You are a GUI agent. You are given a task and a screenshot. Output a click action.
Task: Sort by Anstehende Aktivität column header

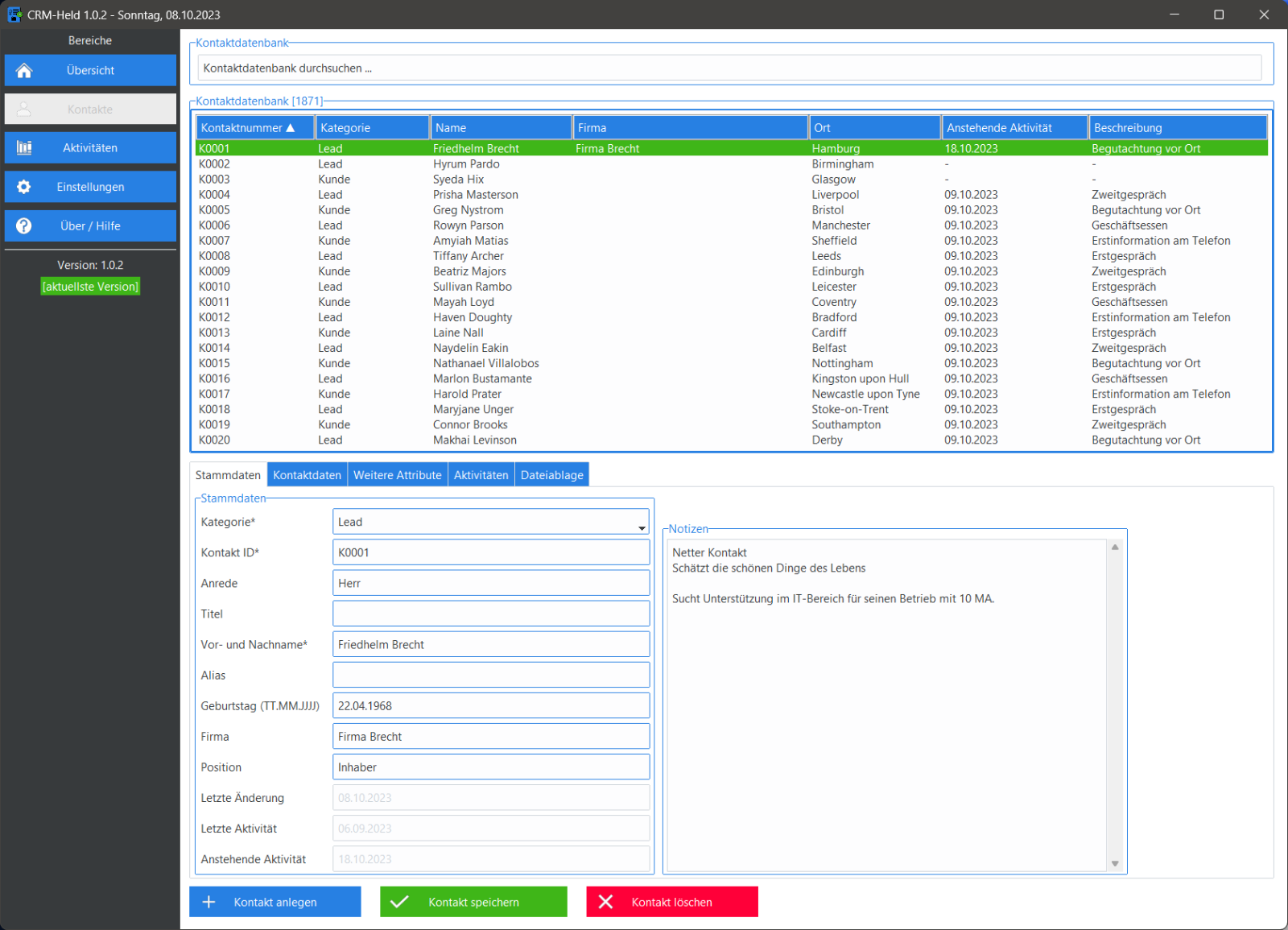point(1015,128)
